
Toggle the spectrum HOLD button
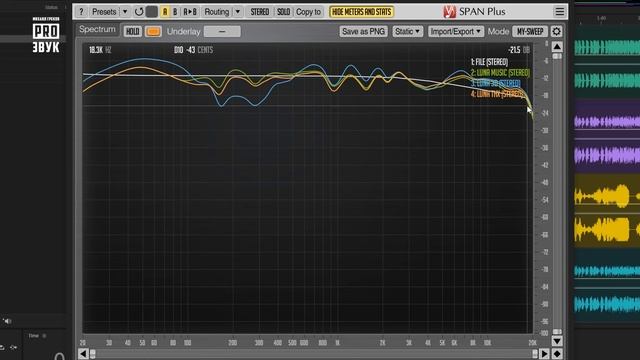(x=133, y=31)
